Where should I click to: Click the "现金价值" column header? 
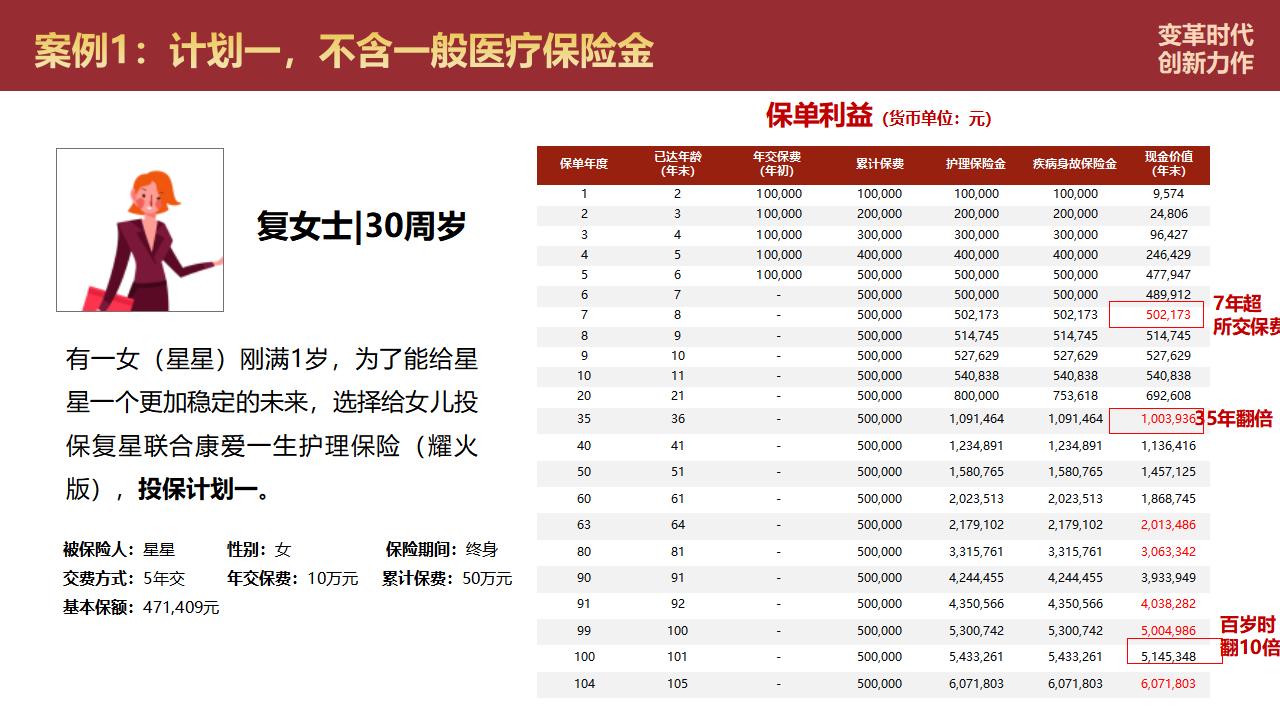(1168, 164)
